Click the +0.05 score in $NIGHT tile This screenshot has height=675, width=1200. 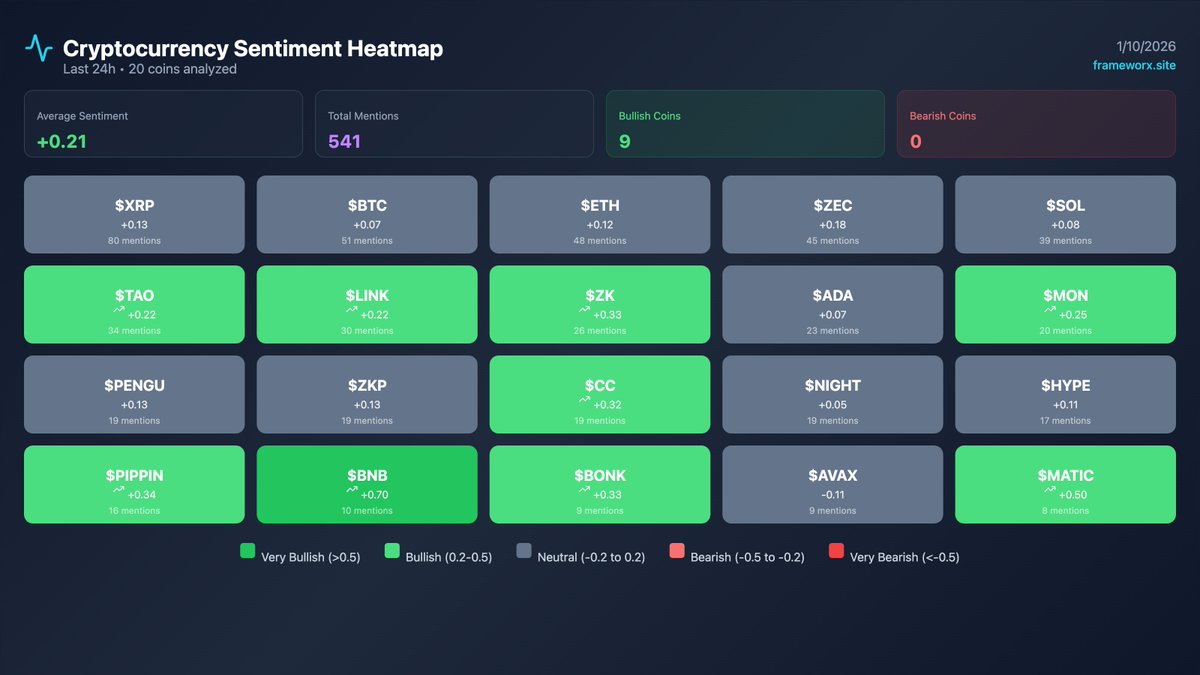coord(833,405)
